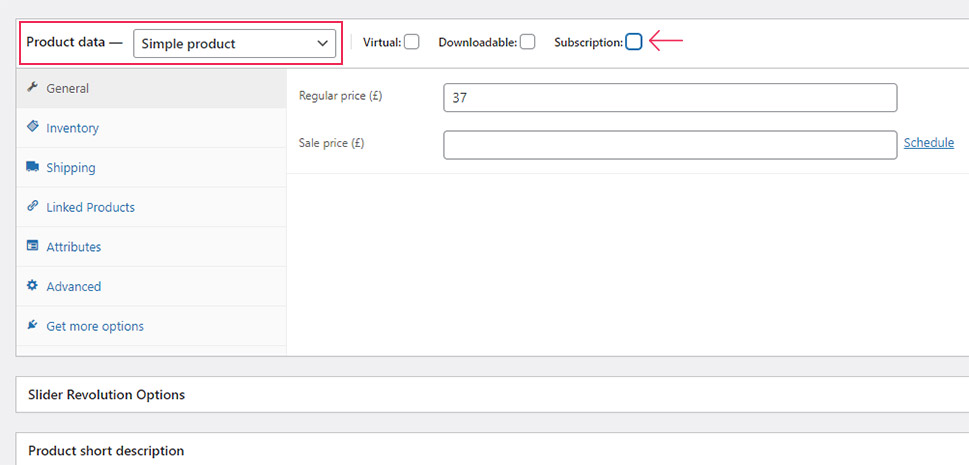Open the Get more options tab
Image resolution: width=969 pixels, height=465 pixels.
151,326
